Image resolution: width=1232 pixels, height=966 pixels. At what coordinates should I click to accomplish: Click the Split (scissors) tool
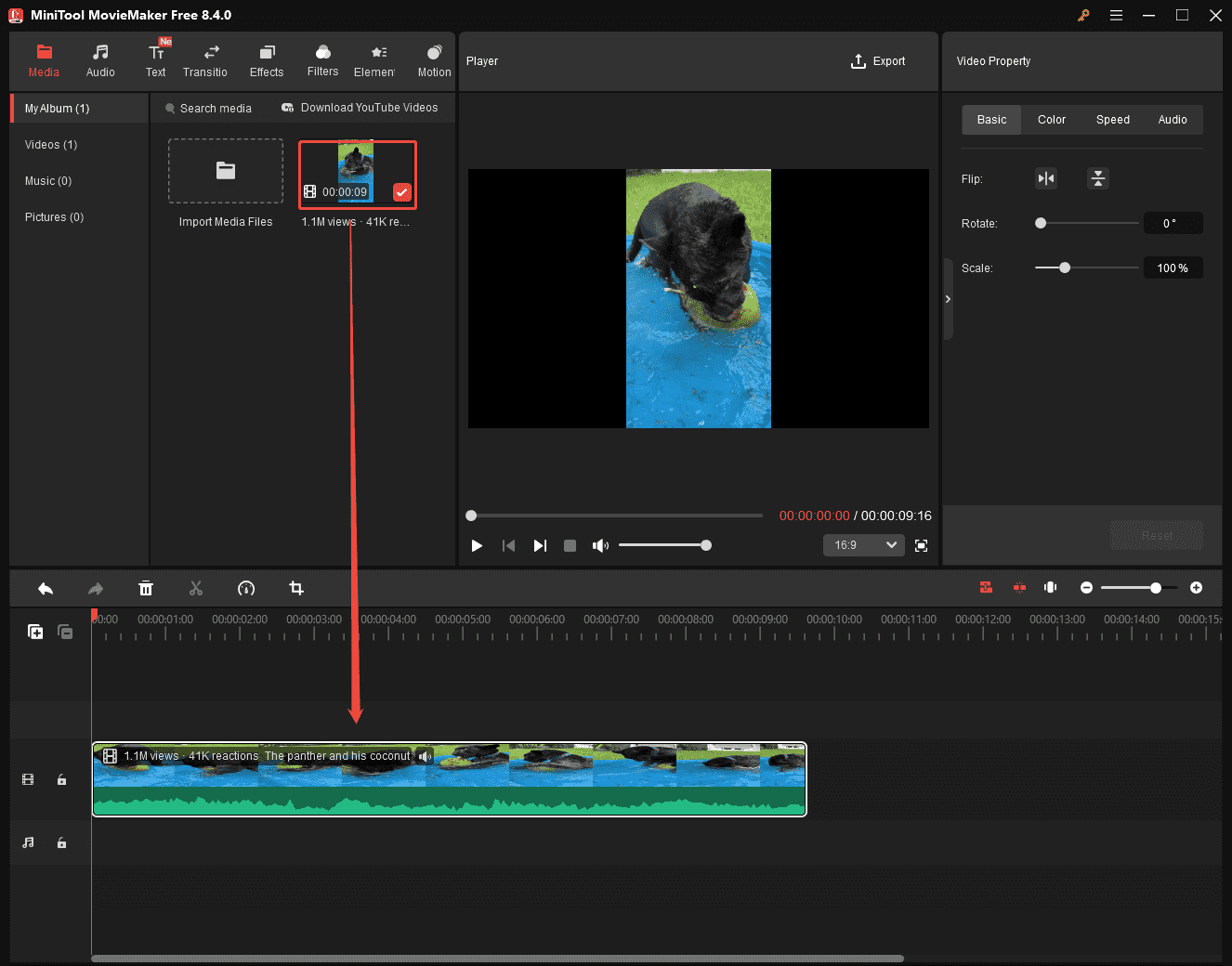(195, 588)
